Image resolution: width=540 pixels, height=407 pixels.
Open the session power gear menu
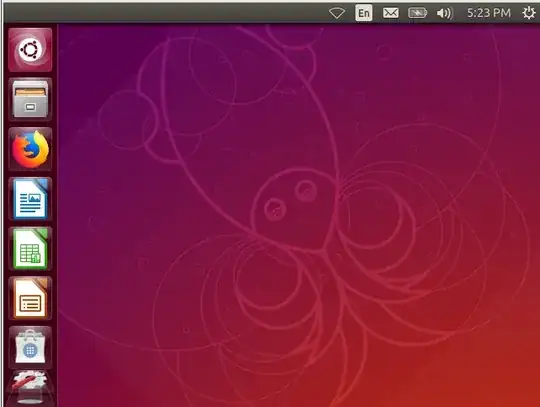(529, 13)
